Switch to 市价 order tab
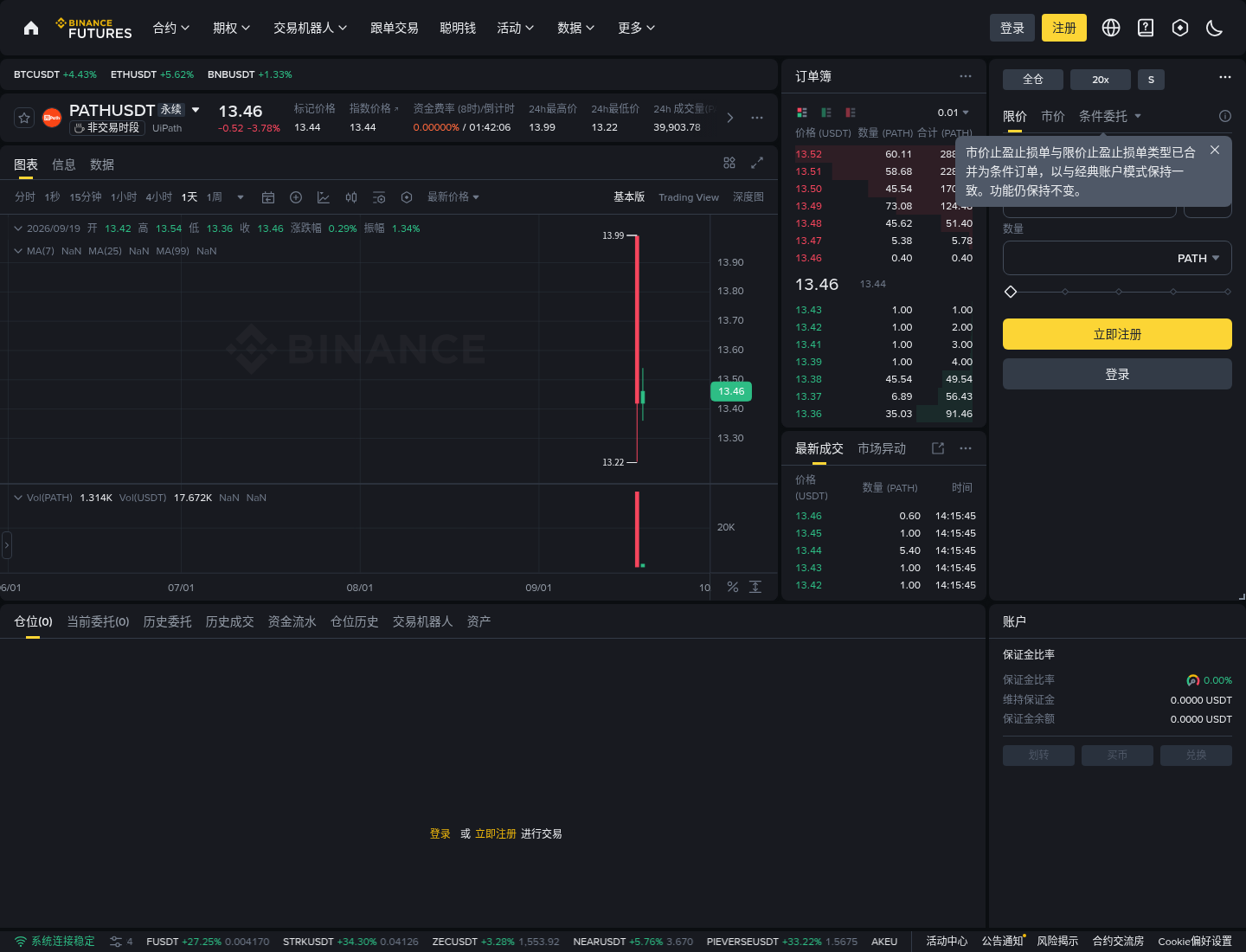Screen dimensions: 1246x952 click(1053, 116)
